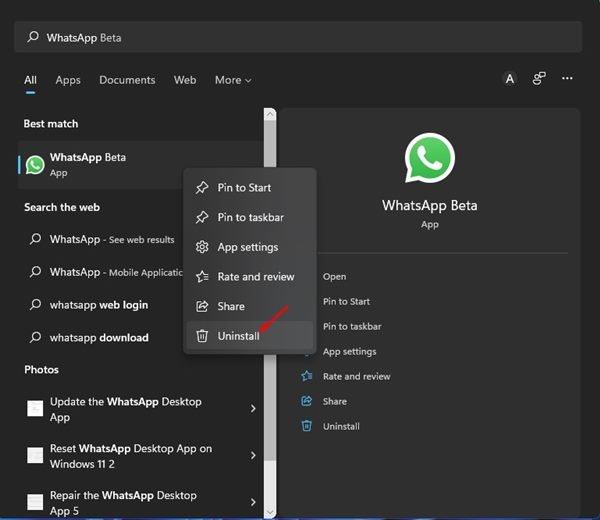This screenshot has height=520, width=600.
Task: Click search icon beside 'whatsapp web login'
Action: point(35,305)
